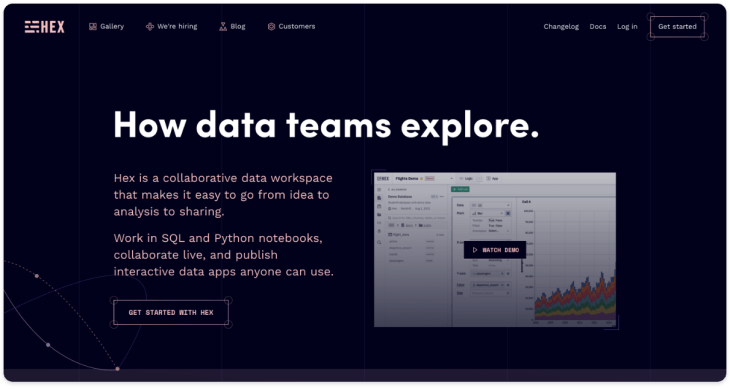Open the We're hiring page
The image size is (730, 389).
click(177, 27)
